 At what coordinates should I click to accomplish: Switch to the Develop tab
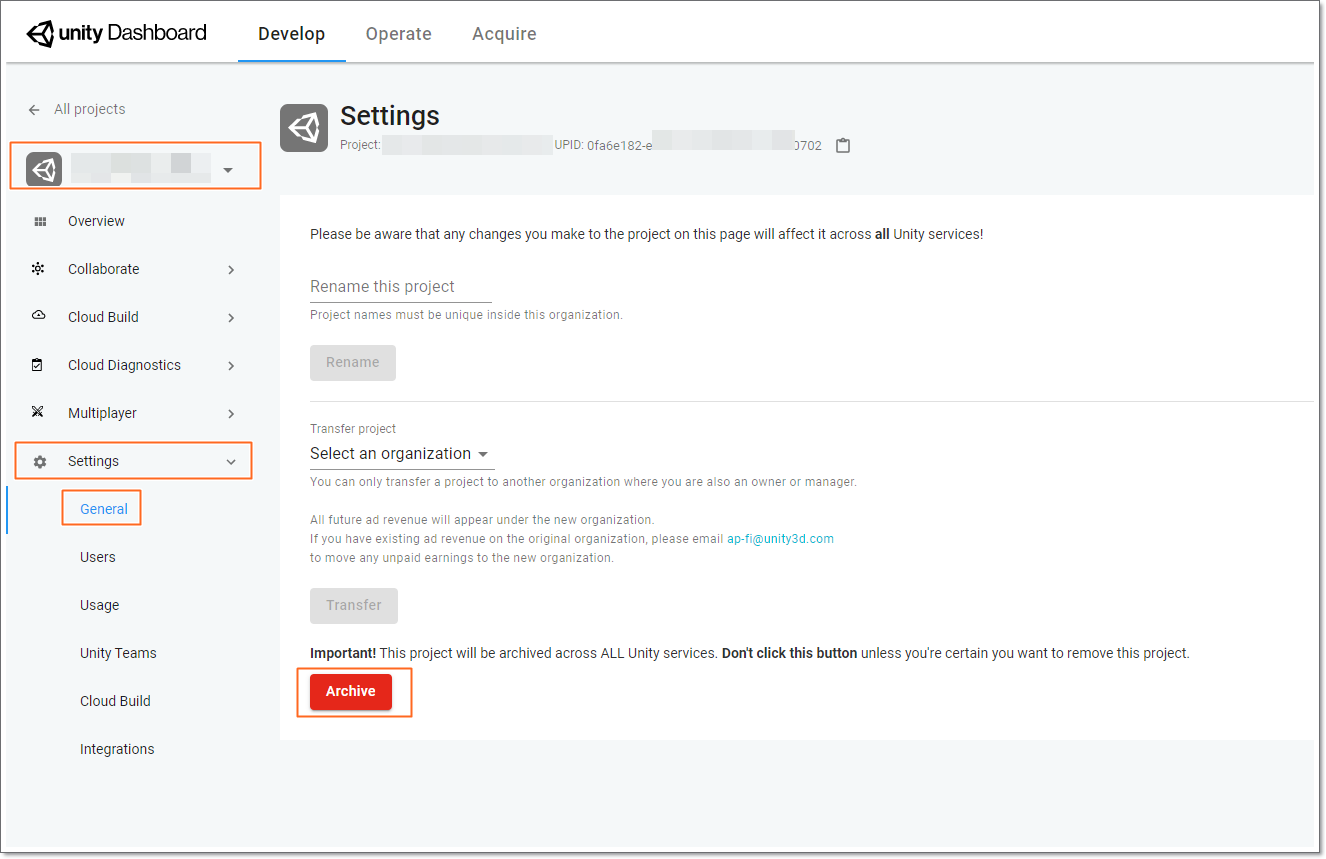click(x=291, y=34)
